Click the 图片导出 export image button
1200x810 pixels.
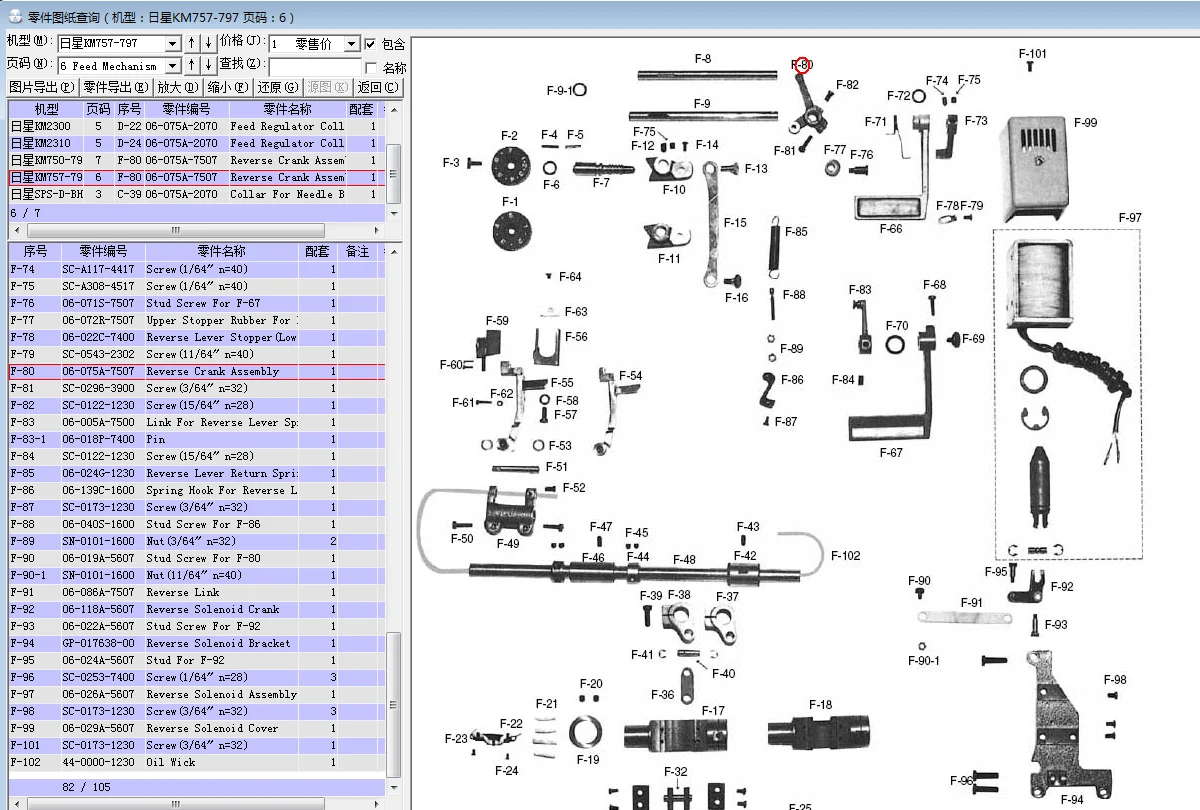point(42,87)
